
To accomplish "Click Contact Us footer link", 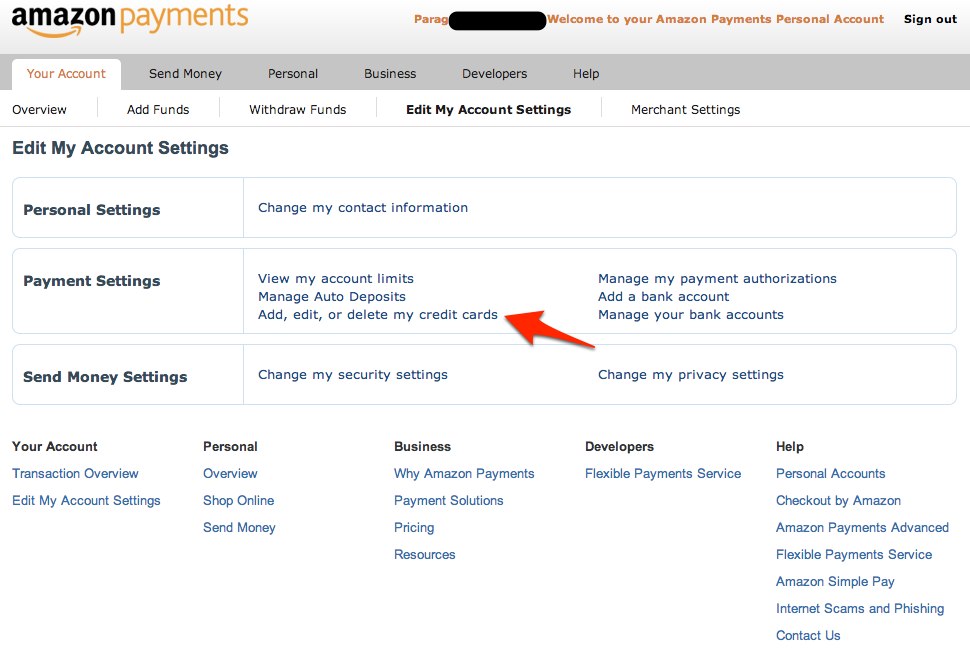I will 808,635.
